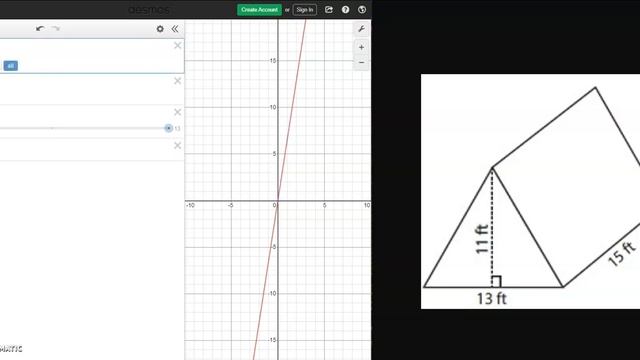Zoom out on the graph
Viewport: 640px width, 360px height.
(361, 62)
